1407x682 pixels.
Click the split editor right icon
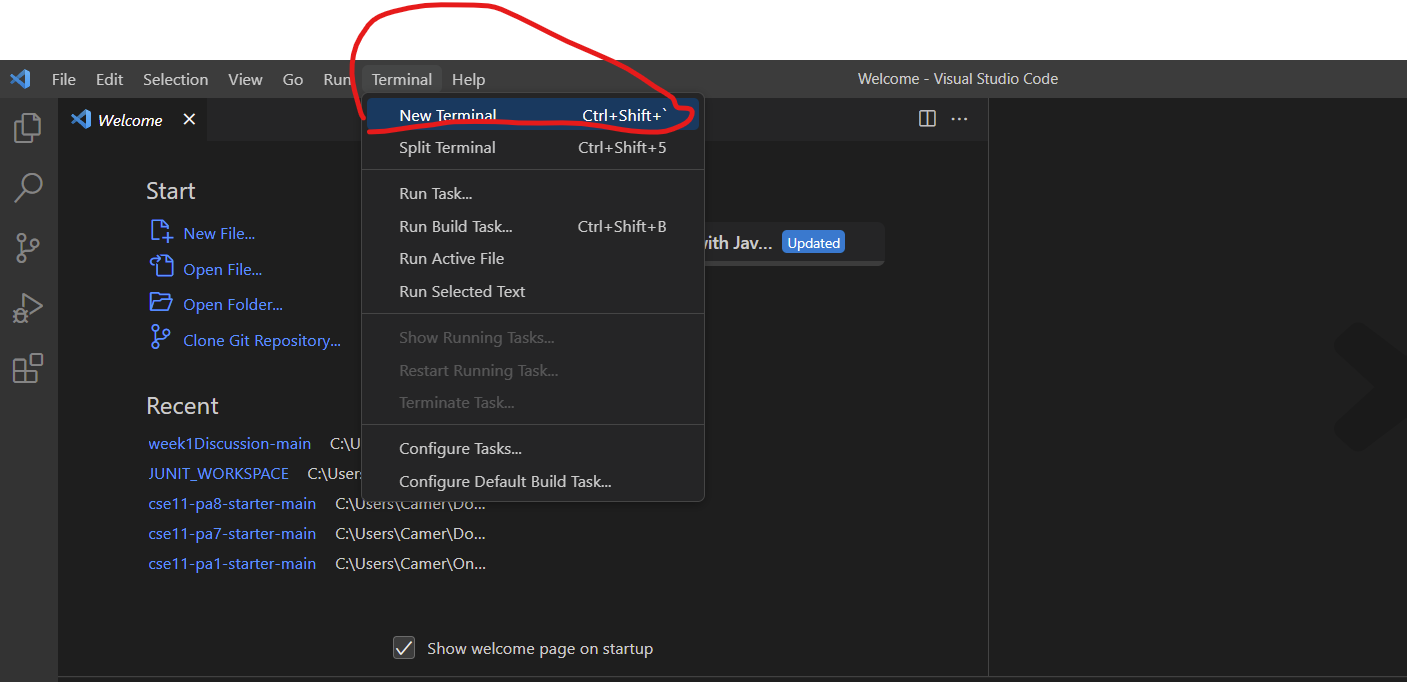(927, 119)
